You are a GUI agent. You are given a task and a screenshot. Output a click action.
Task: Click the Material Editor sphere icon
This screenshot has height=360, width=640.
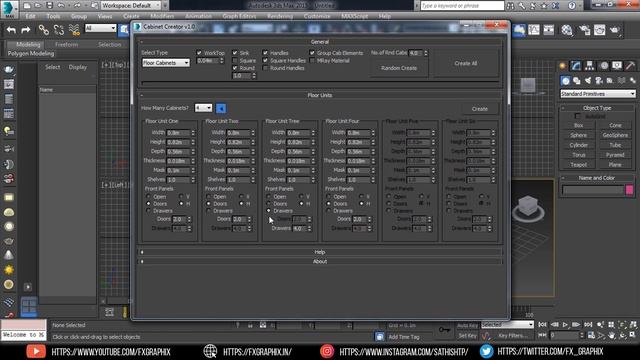[567, 30]
